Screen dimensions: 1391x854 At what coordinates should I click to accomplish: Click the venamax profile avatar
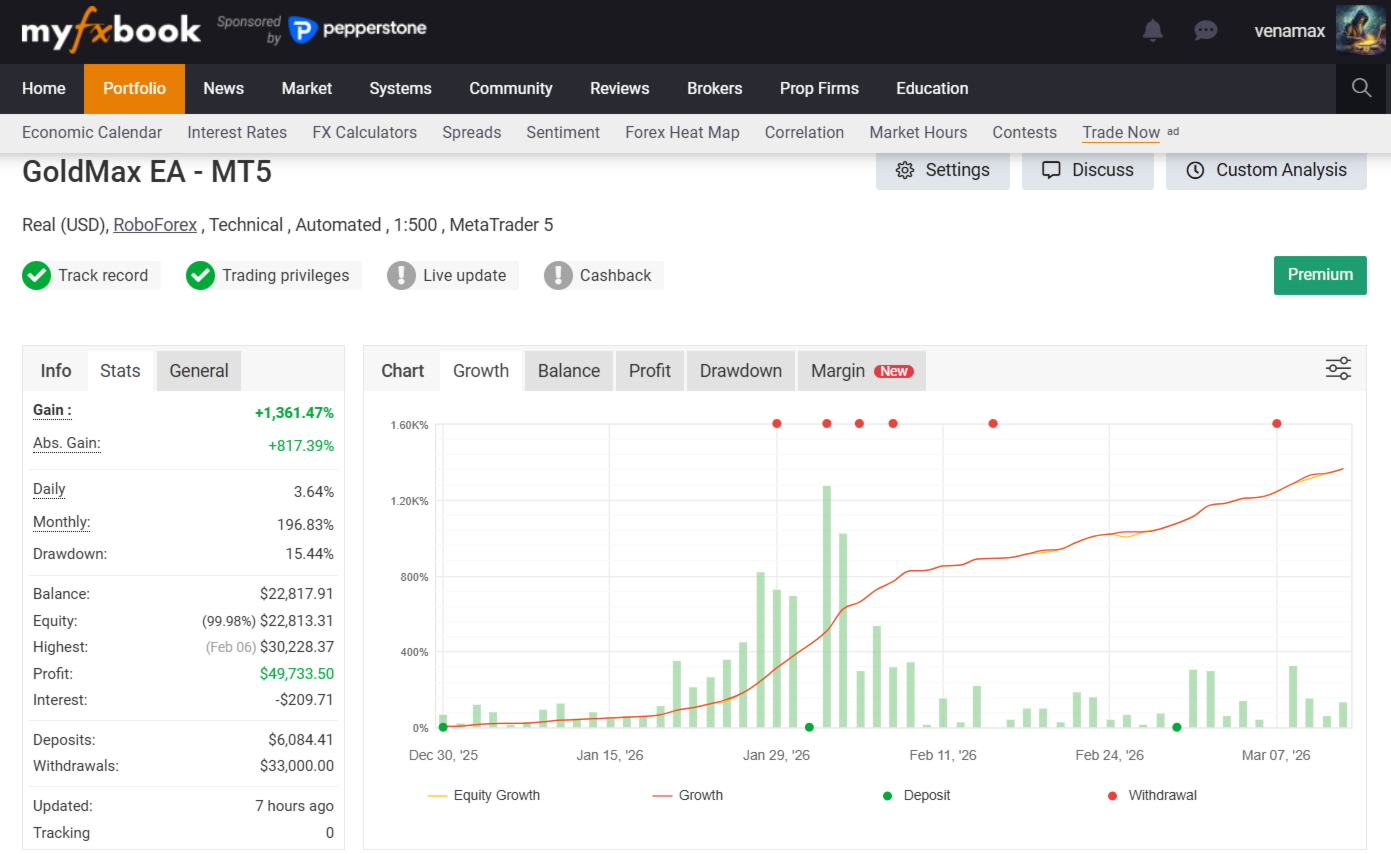coord(1360,30)
